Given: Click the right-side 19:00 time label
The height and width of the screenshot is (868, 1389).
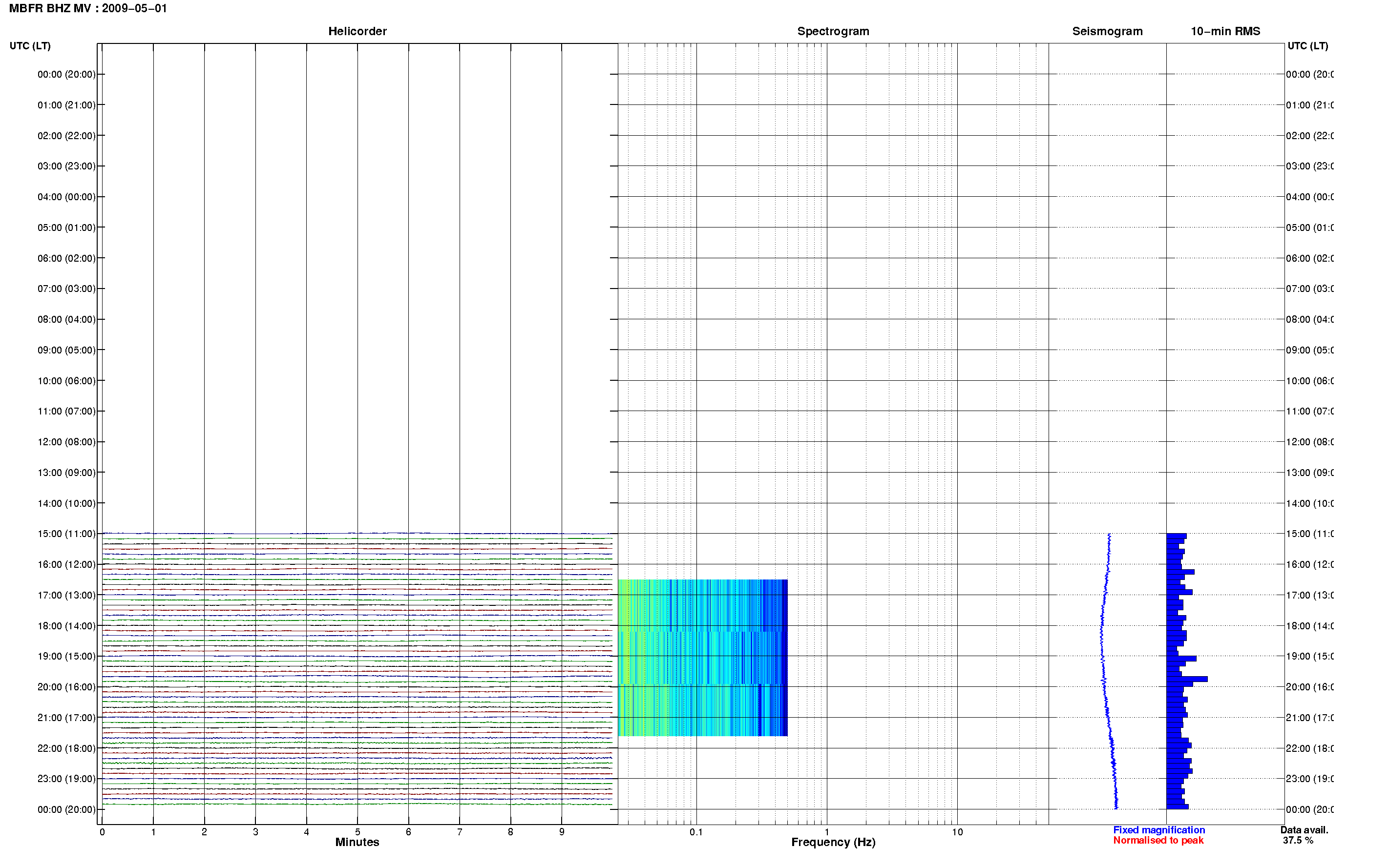Looking at the screenshot, I should (1309, 656).
